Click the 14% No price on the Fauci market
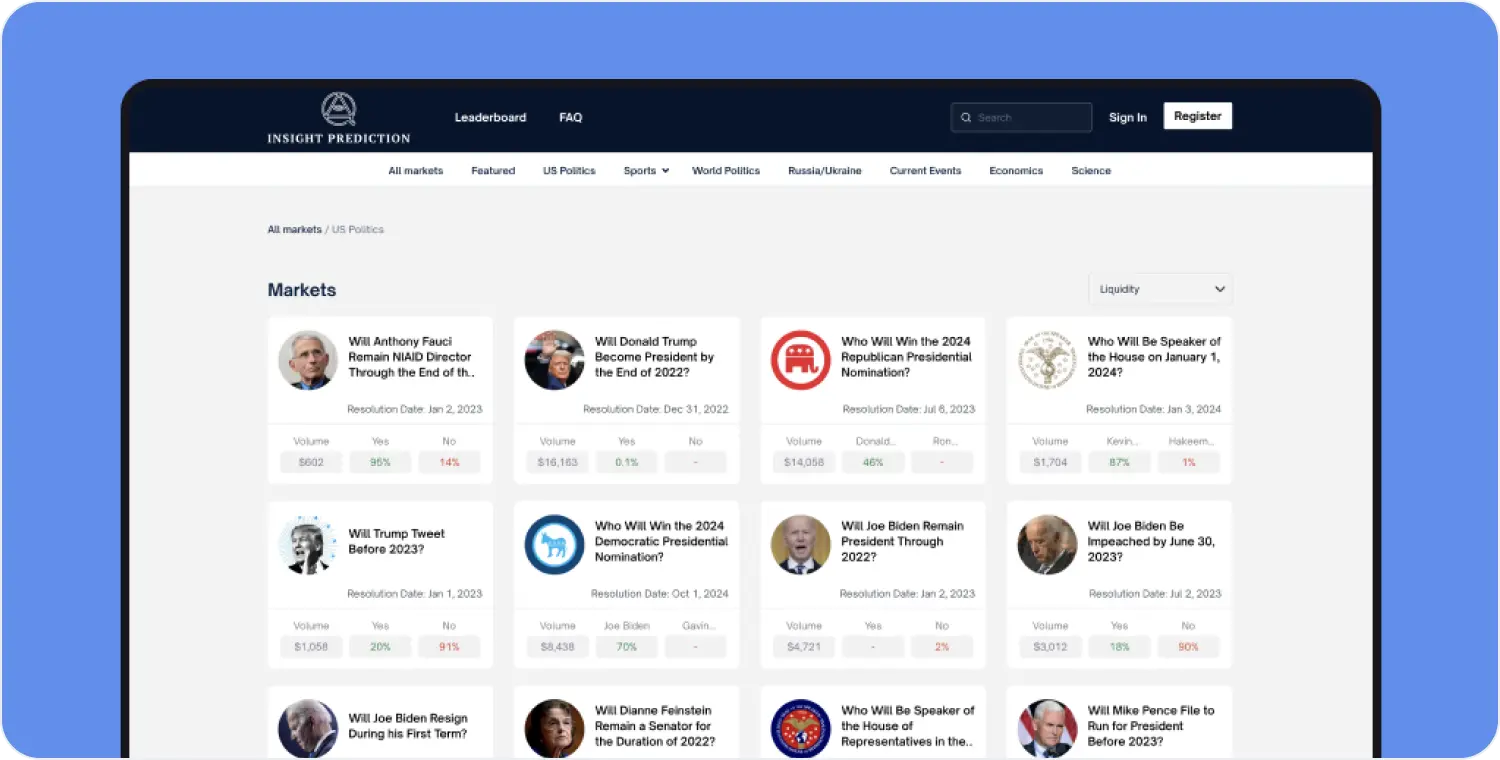The width and height of the screenshot is (1500, 760). pos(449,462)
